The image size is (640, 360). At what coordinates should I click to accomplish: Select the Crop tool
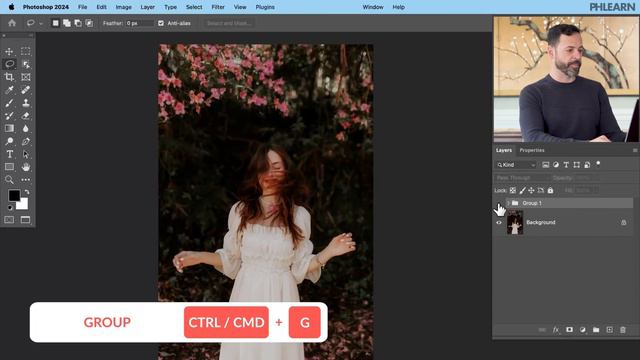point(9,77)
